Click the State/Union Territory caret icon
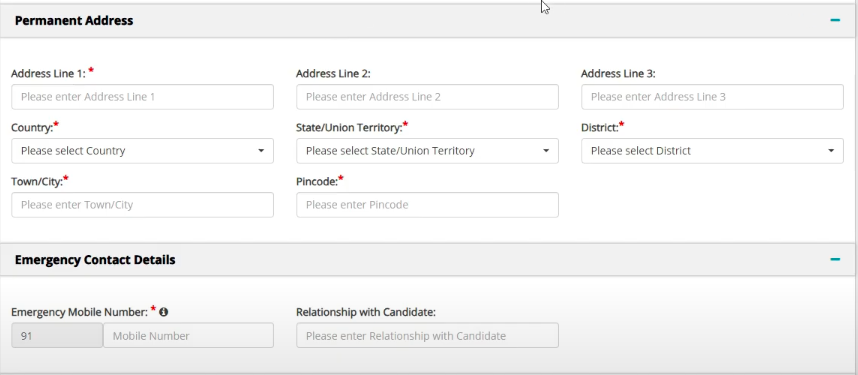Screen dimensions: 858x375 click(x=546, y=151)
